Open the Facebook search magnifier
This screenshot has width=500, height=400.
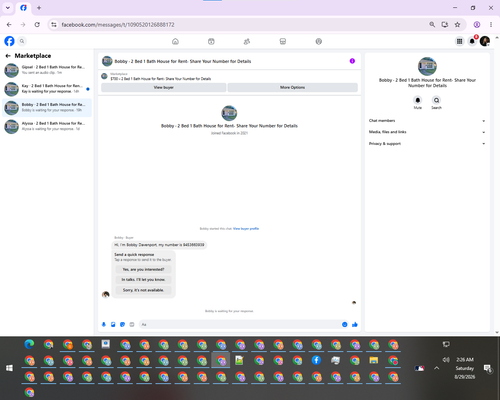(22, 41)
